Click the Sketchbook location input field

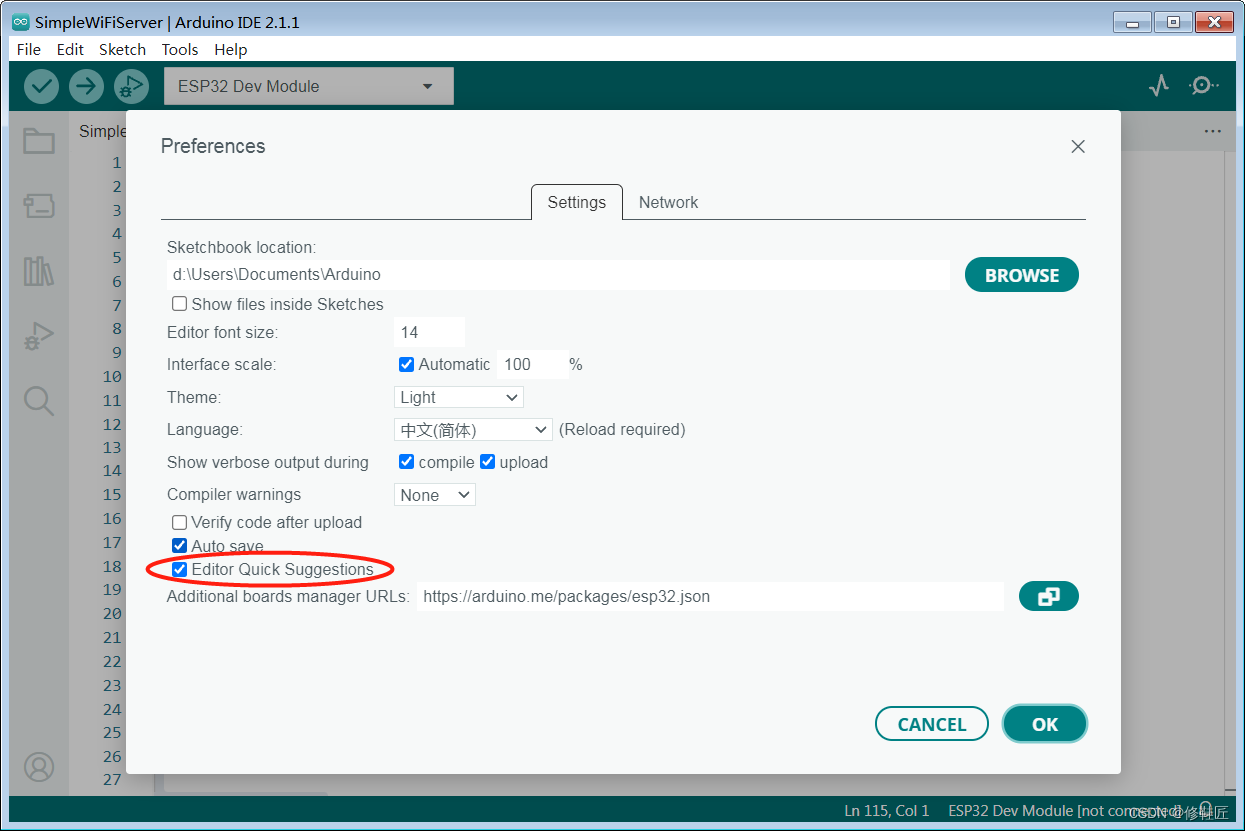pyautogui.click(x=558, y=274)
